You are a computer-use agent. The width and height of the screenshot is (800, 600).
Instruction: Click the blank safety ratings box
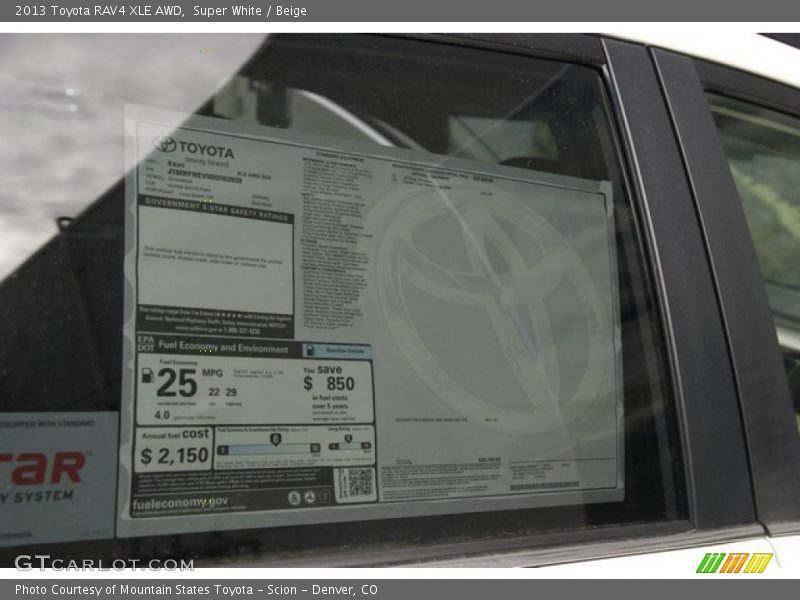coord(216,261)
